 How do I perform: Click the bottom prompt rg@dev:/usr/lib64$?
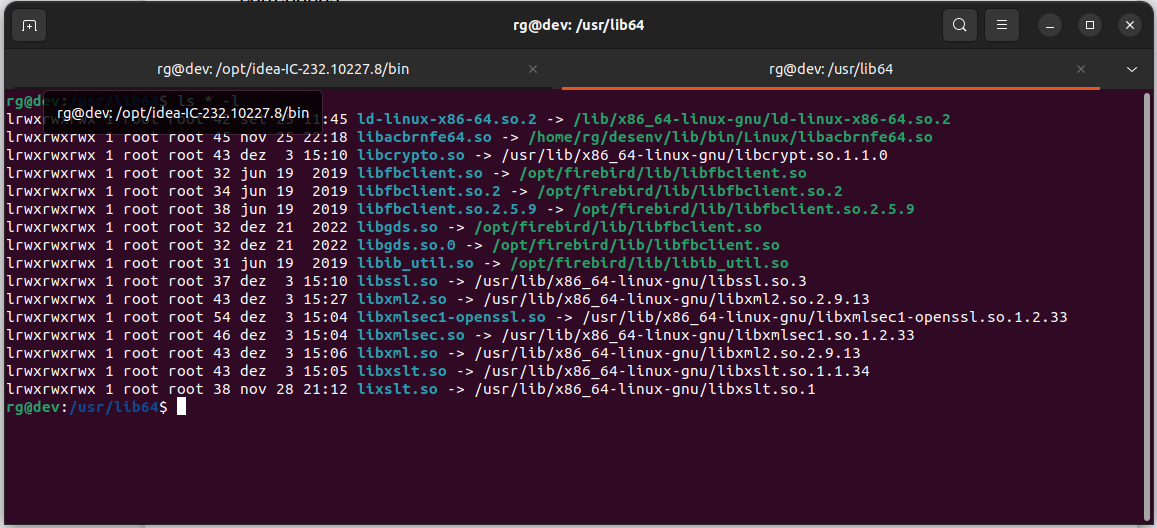[87, 407]
